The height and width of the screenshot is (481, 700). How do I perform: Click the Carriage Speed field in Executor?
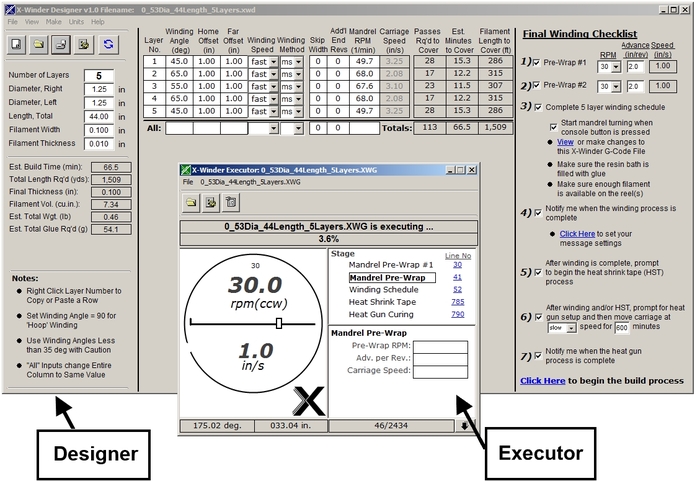tap(441, 372)
